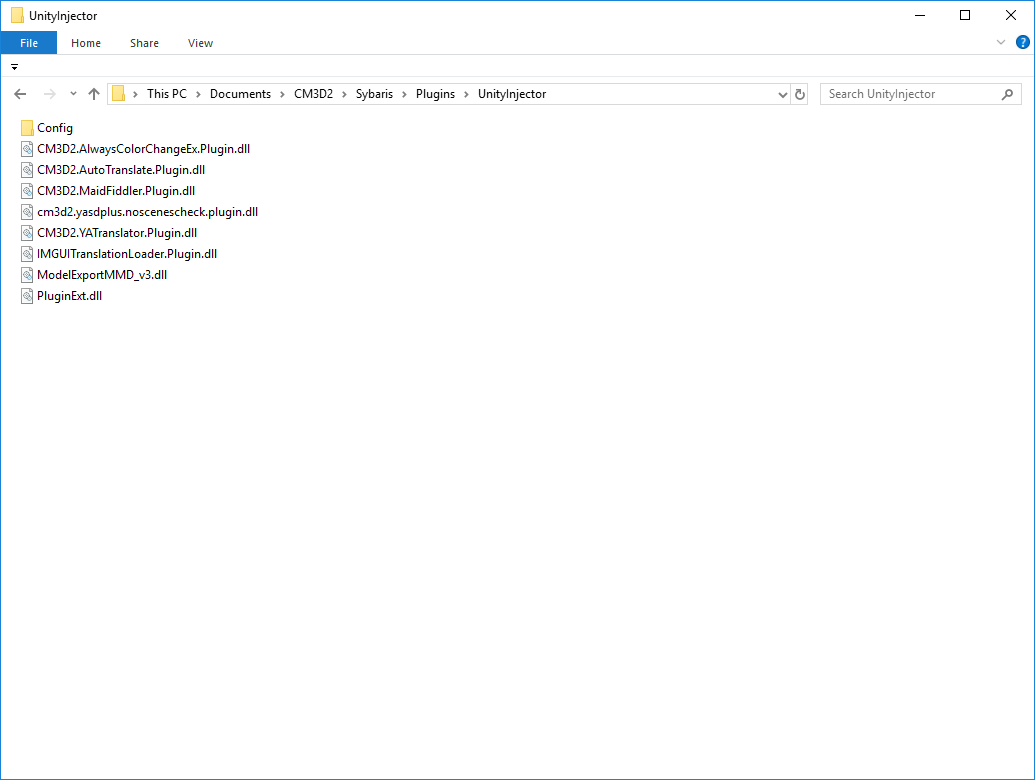Select This PC in the breadcrumb

[166, 94]
